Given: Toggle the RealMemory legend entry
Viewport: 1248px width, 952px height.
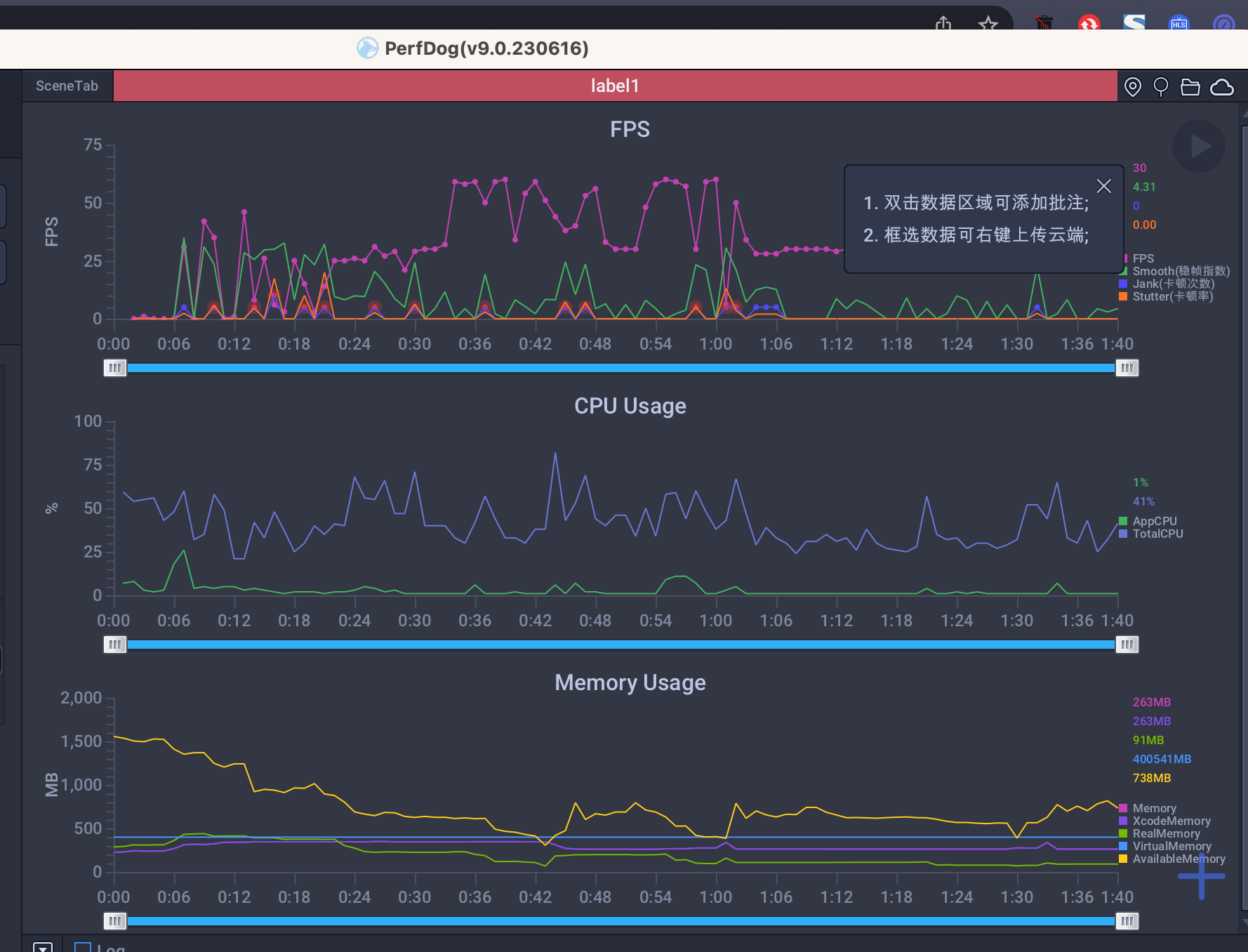Looking at the screenshot, I should (x=1160, y=833).
